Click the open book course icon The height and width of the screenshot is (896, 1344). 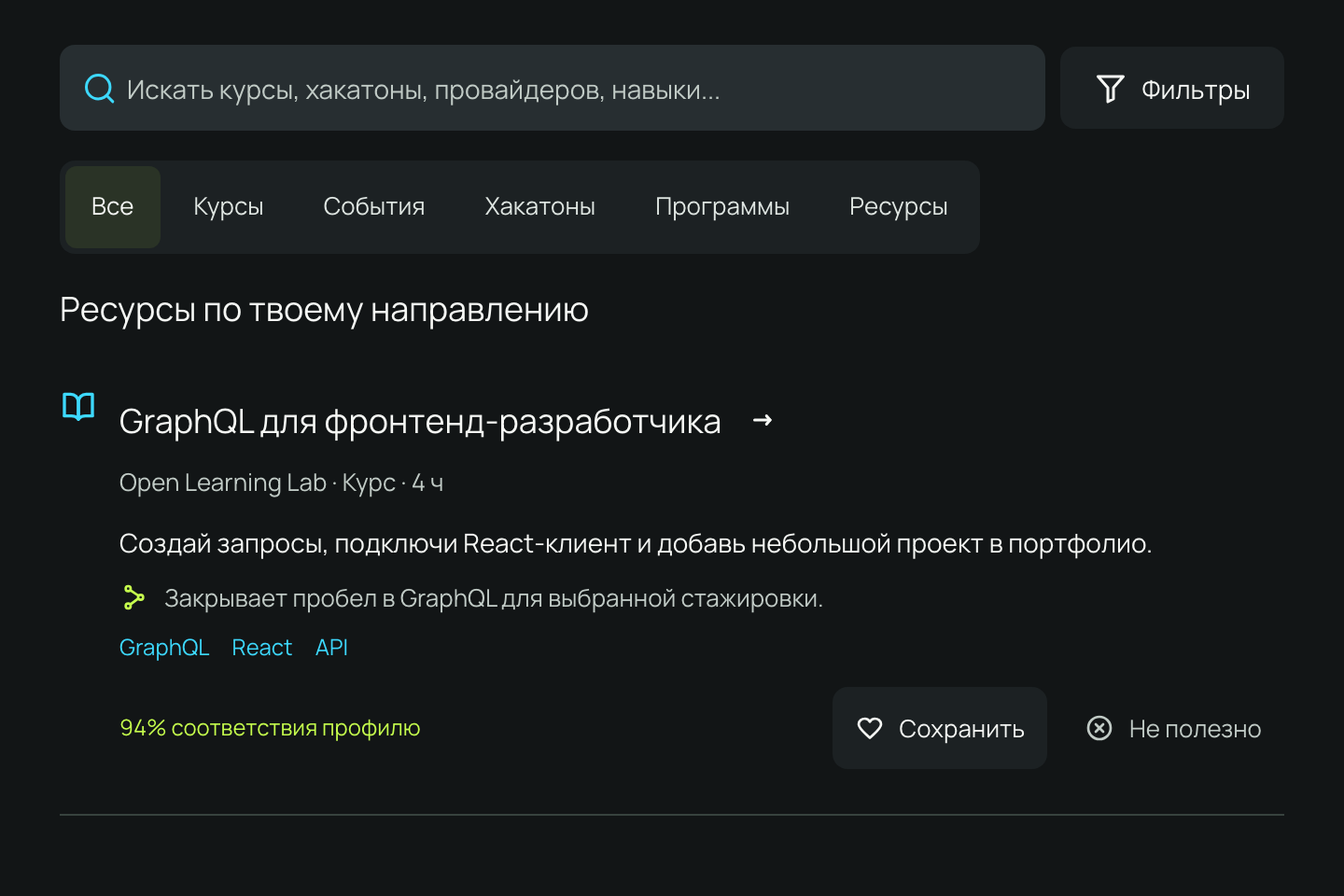78,406
